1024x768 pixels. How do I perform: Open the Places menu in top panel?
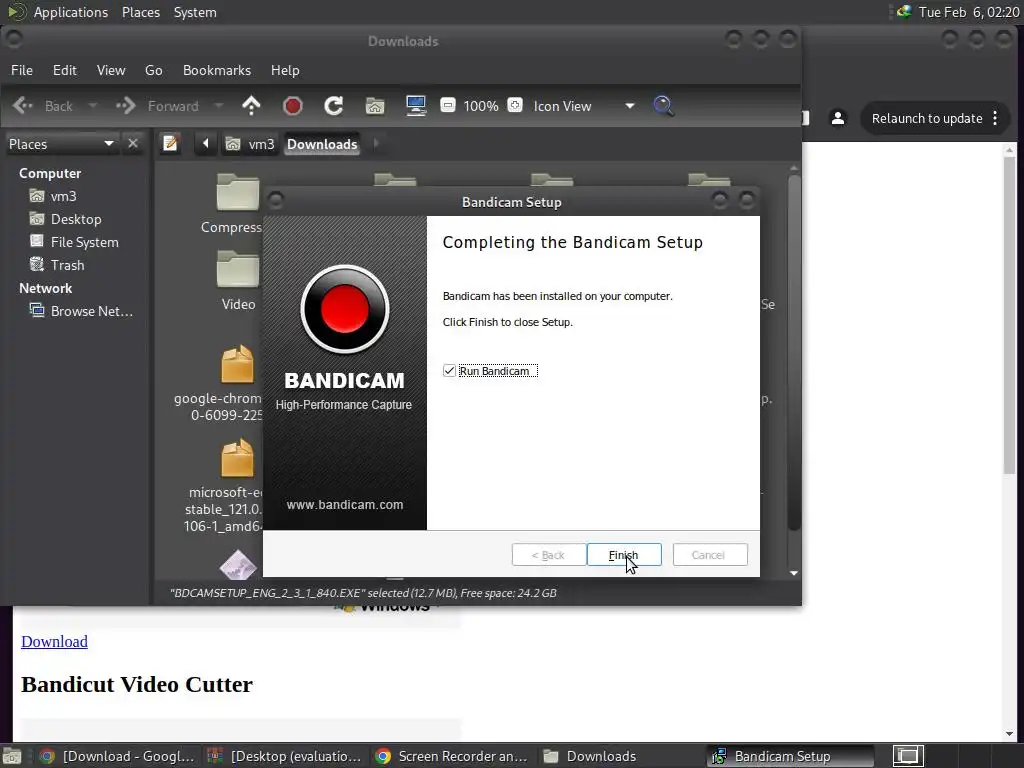click(x=141, y=12)
